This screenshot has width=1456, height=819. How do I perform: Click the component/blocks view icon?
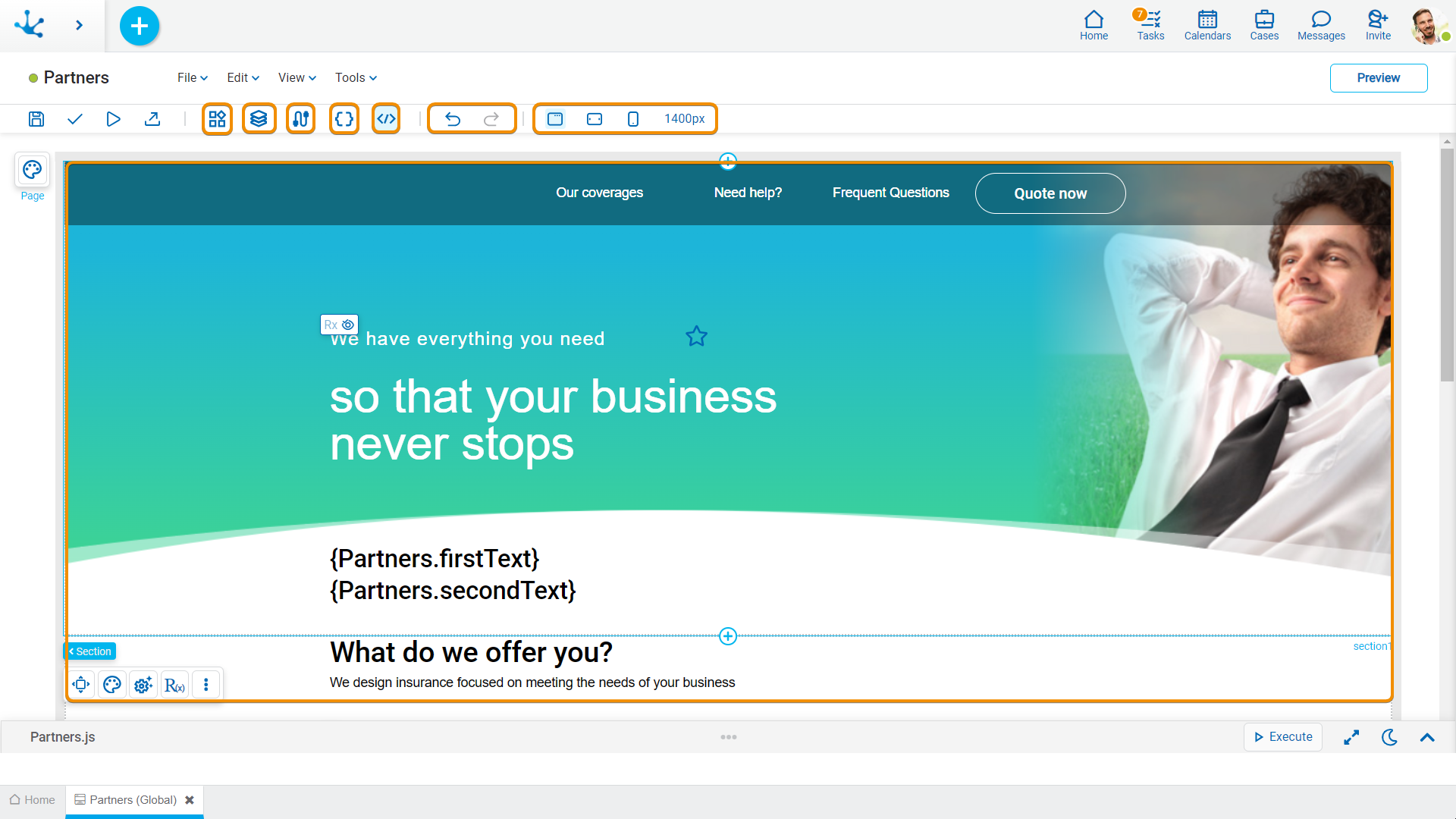pyautogui.click(x=216, y=118)
